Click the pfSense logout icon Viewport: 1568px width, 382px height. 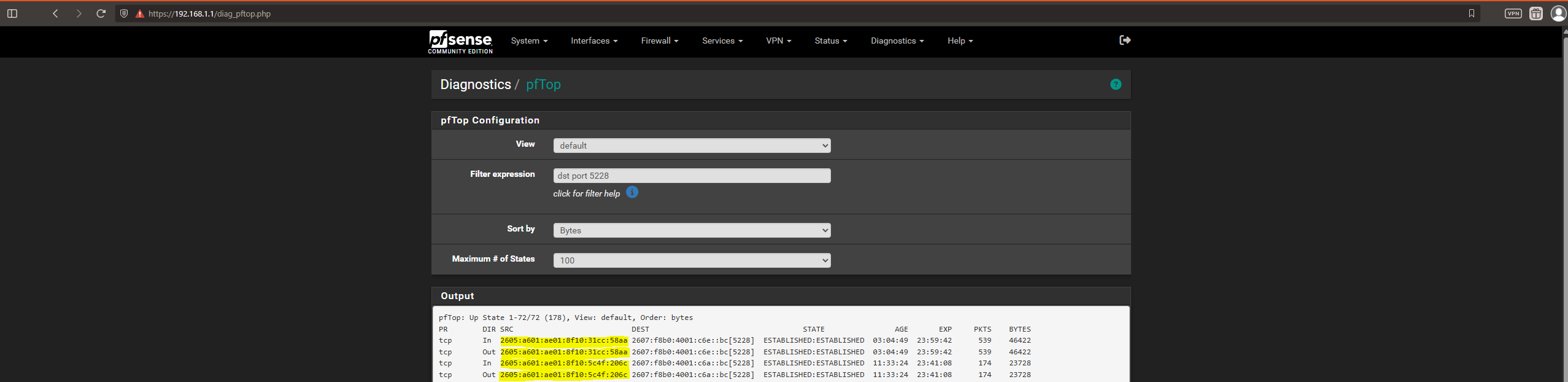click(1124, 41)
